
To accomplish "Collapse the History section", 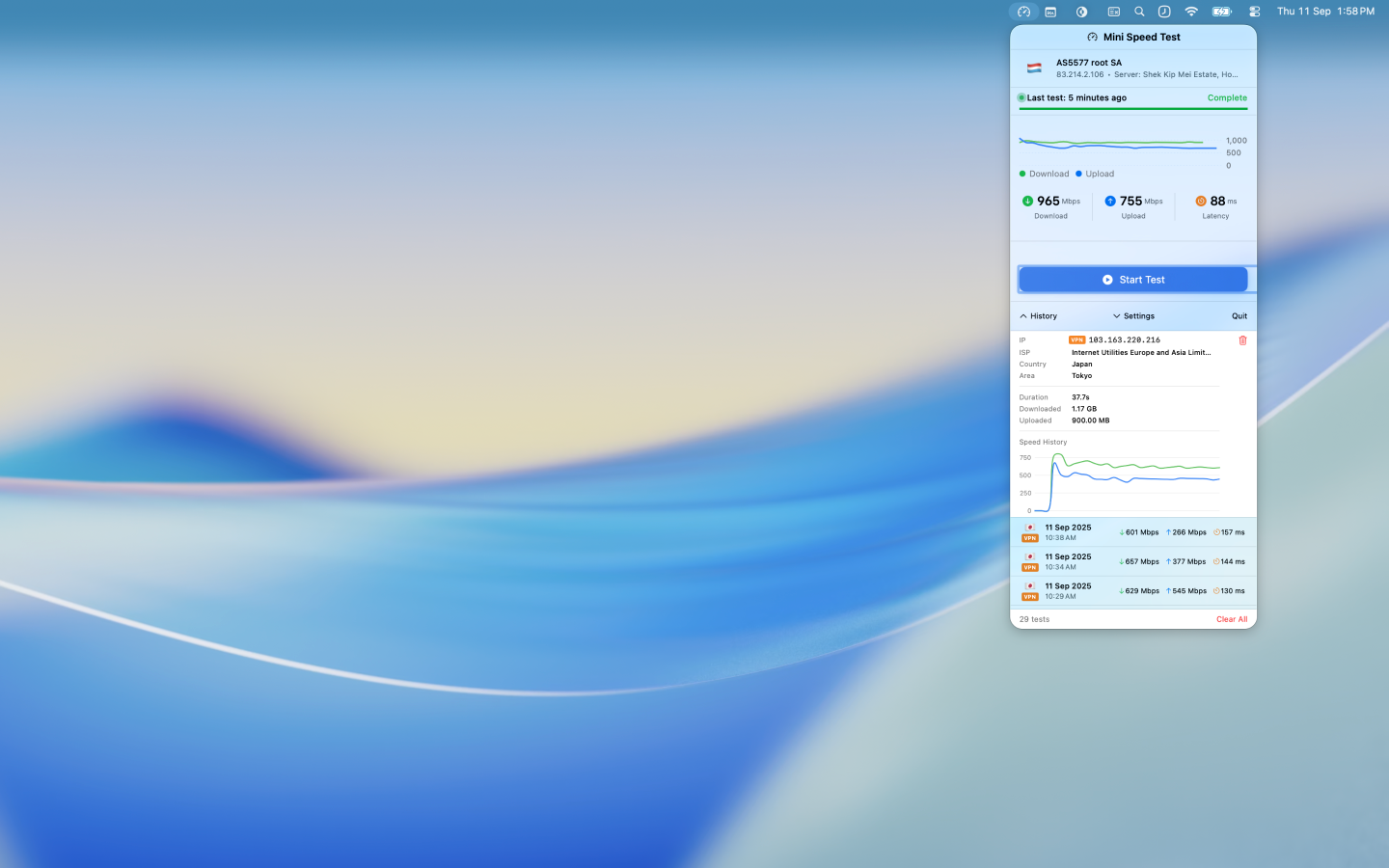I will pyautogui.click(x=1038, y=316).
